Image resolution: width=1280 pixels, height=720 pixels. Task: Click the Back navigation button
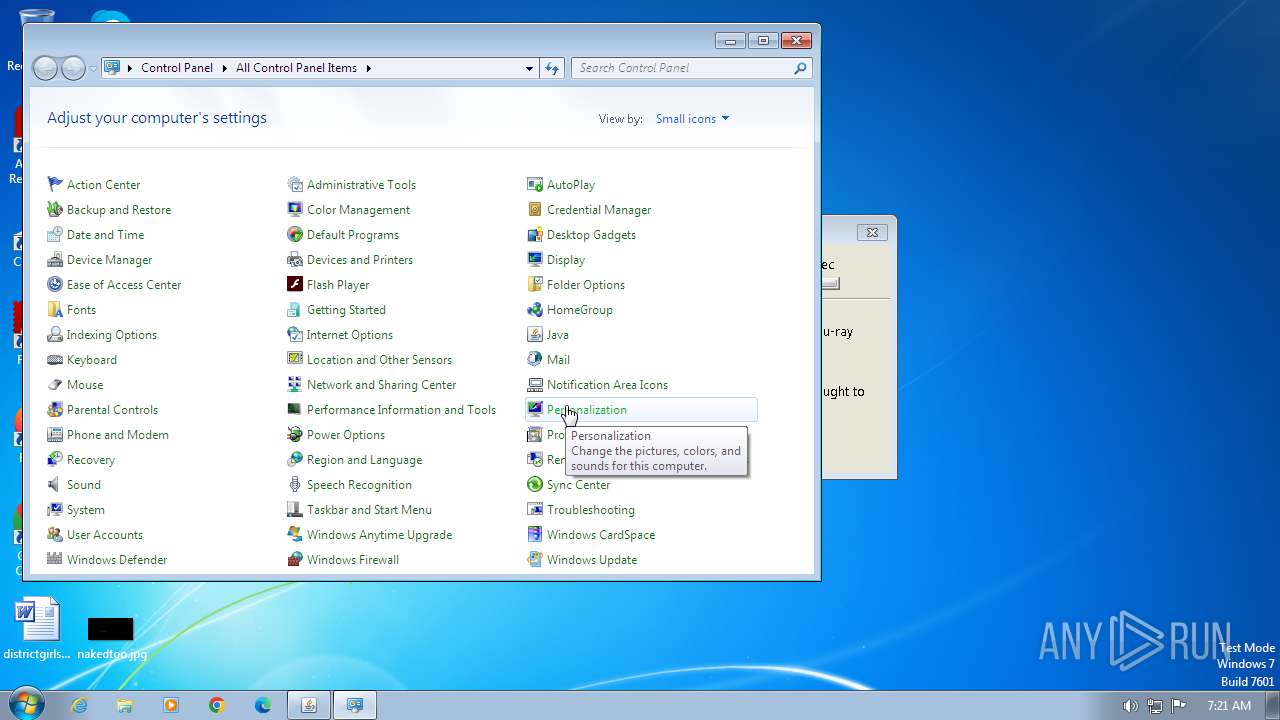[45, 68]
